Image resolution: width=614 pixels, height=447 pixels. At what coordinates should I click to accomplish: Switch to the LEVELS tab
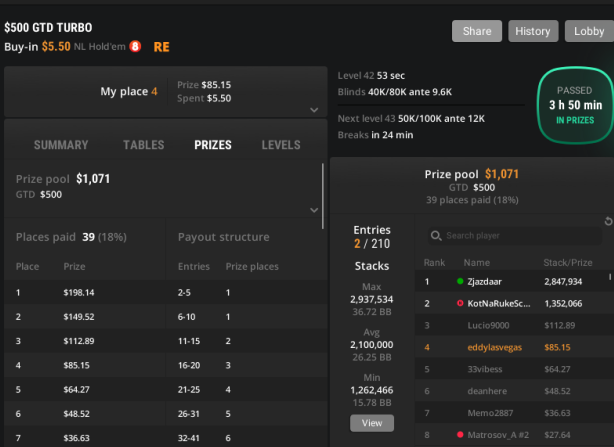click(x=281, y=145)
